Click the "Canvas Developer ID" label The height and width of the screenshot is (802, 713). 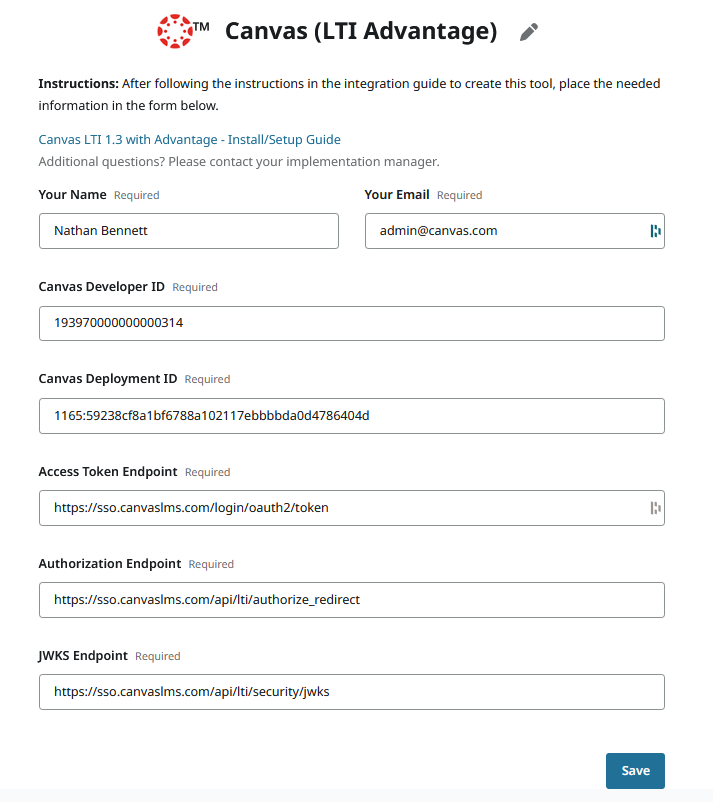tap(102, 287)
